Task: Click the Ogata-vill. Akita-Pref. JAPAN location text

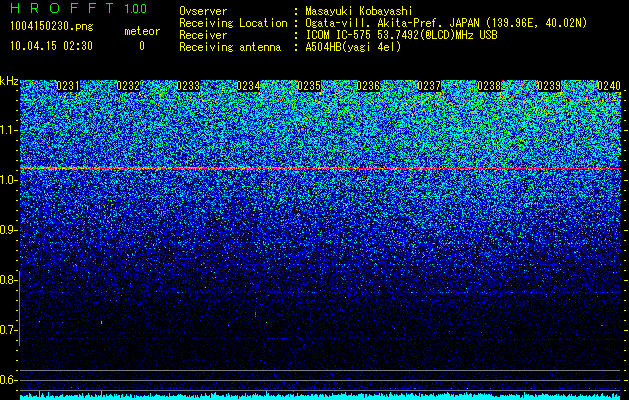Action: coord(446,23)
